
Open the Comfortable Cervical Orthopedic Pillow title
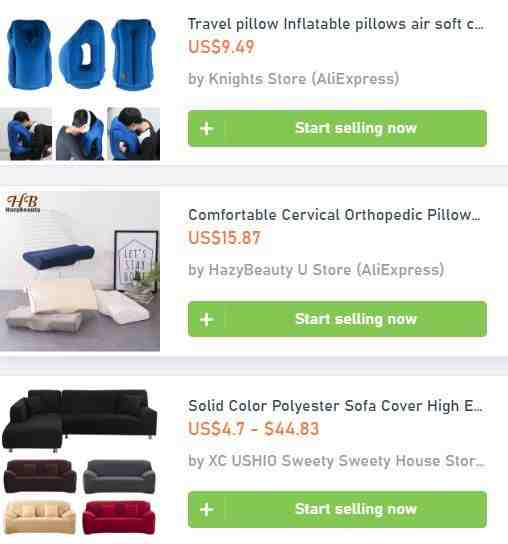coord(334,215)
